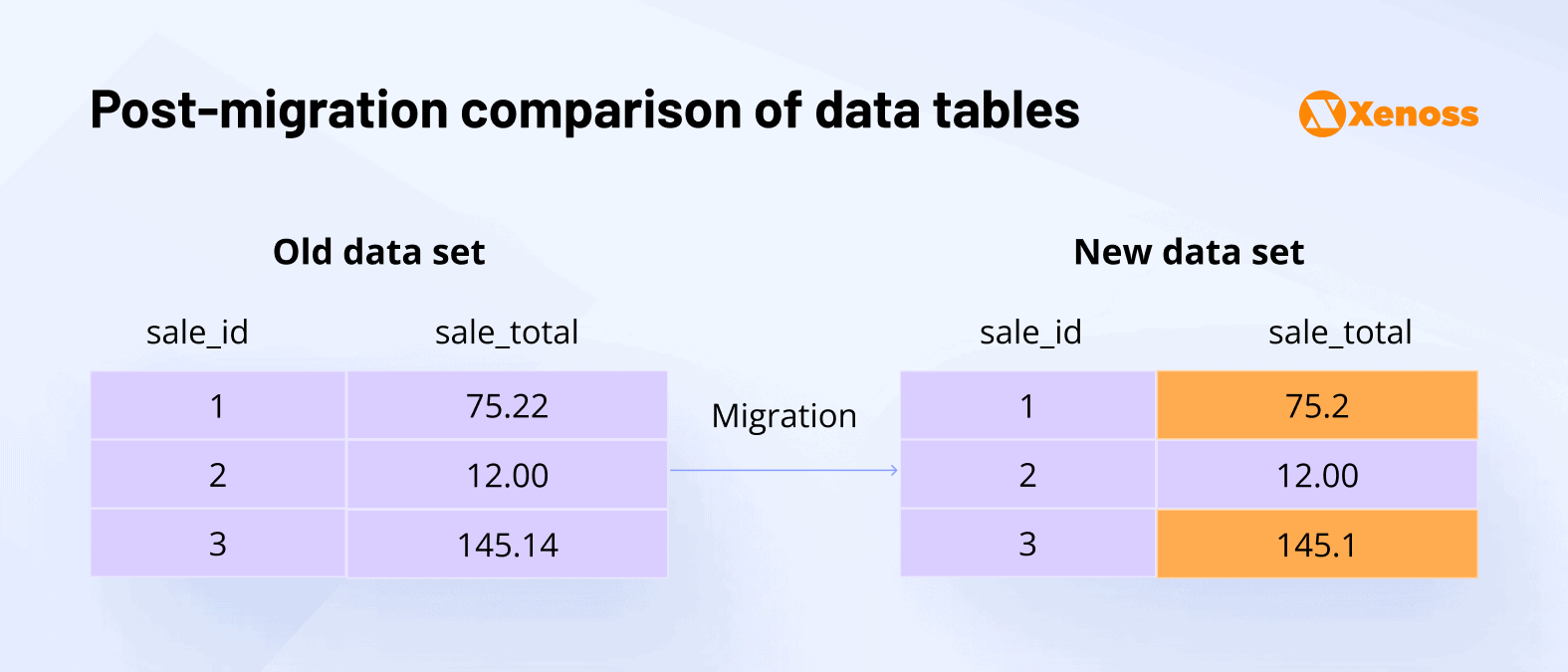Select sale_id 3 cell in new data set
The height and width of the screenshot is (672, 1568).
point(1027,545)
